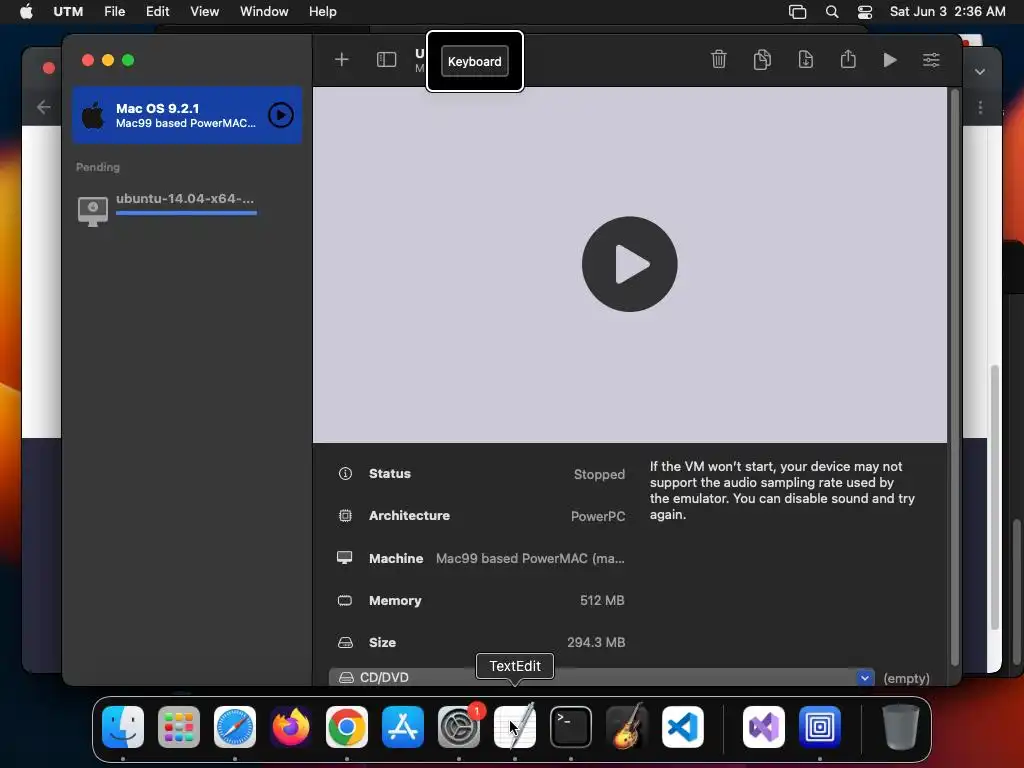Click the three-dot menu in the background window

pos(980,107)
